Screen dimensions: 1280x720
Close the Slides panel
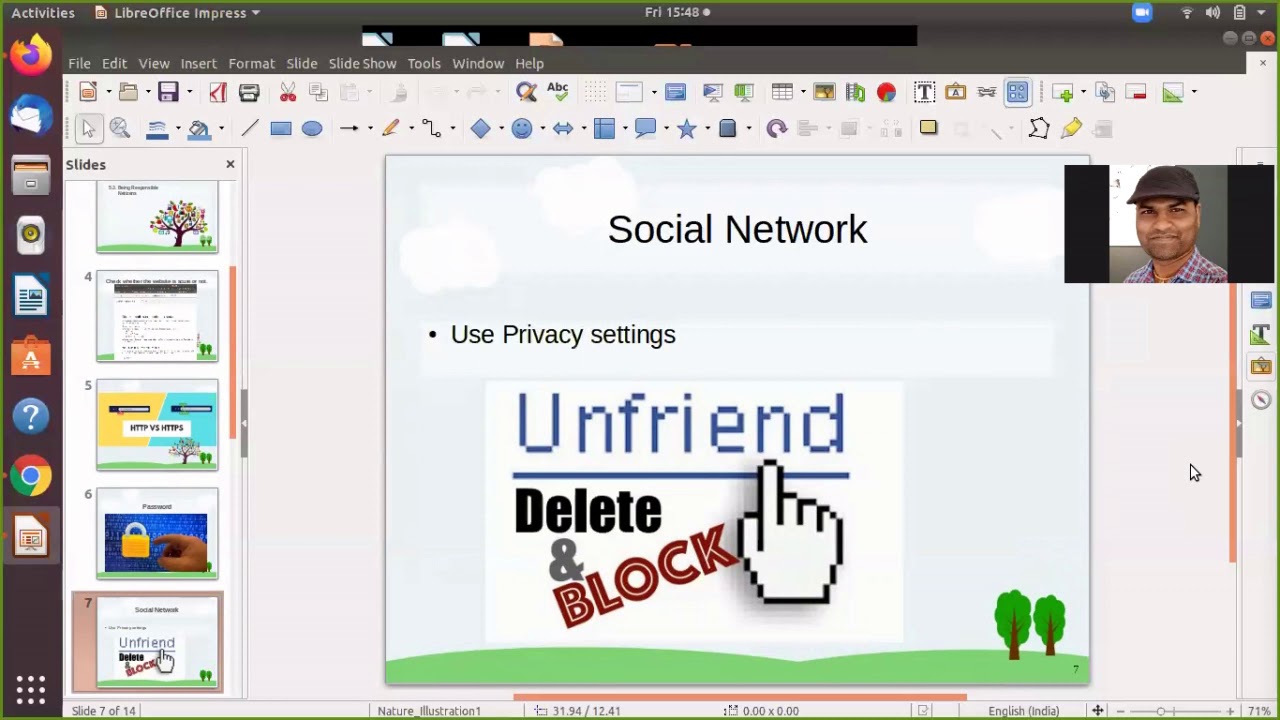230,164
